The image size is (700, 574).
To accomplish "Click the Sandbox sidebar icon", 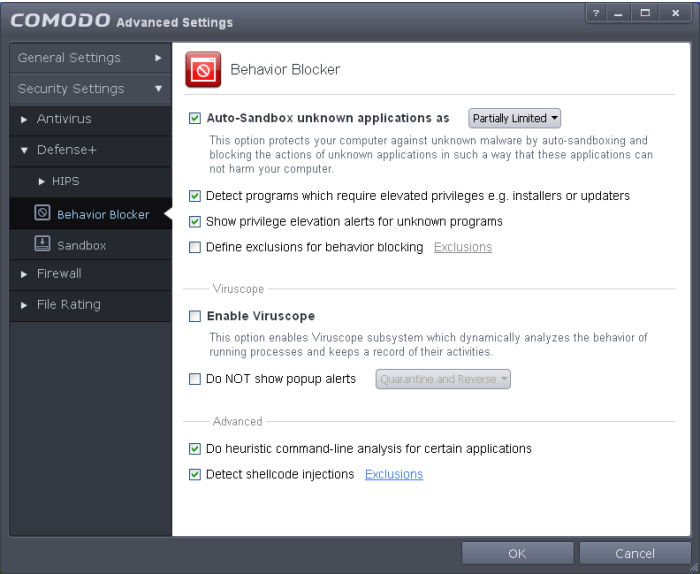I will click(42, 245).
